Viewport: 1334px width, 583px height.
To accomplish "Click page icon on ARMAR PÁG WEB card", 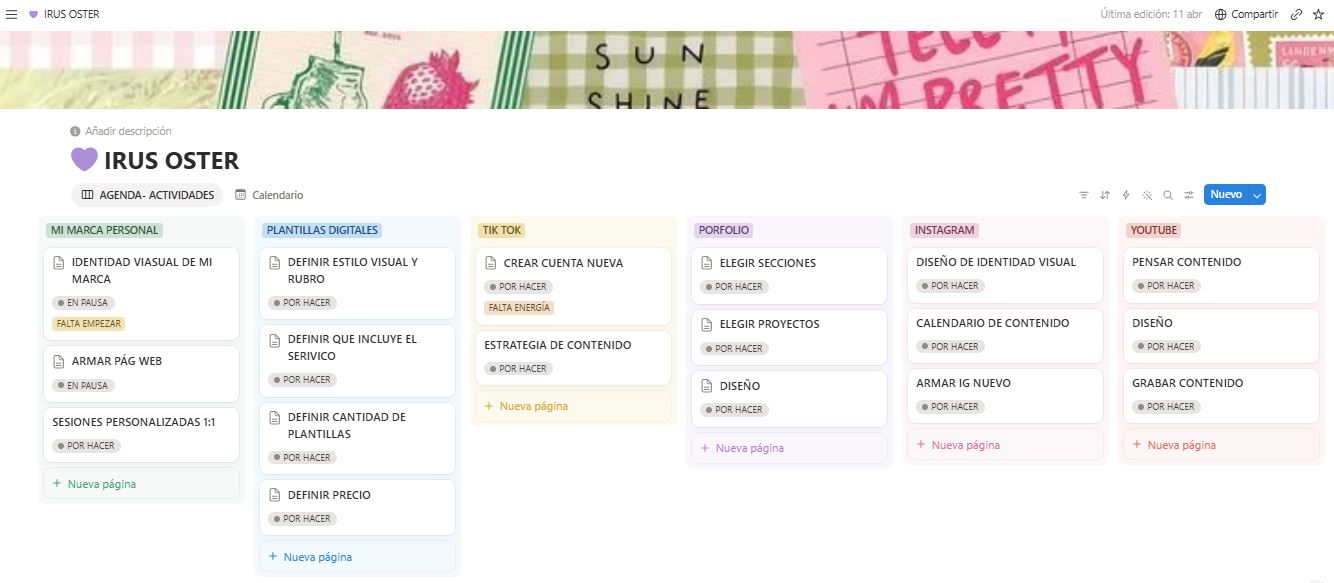I will click(58, 361).
